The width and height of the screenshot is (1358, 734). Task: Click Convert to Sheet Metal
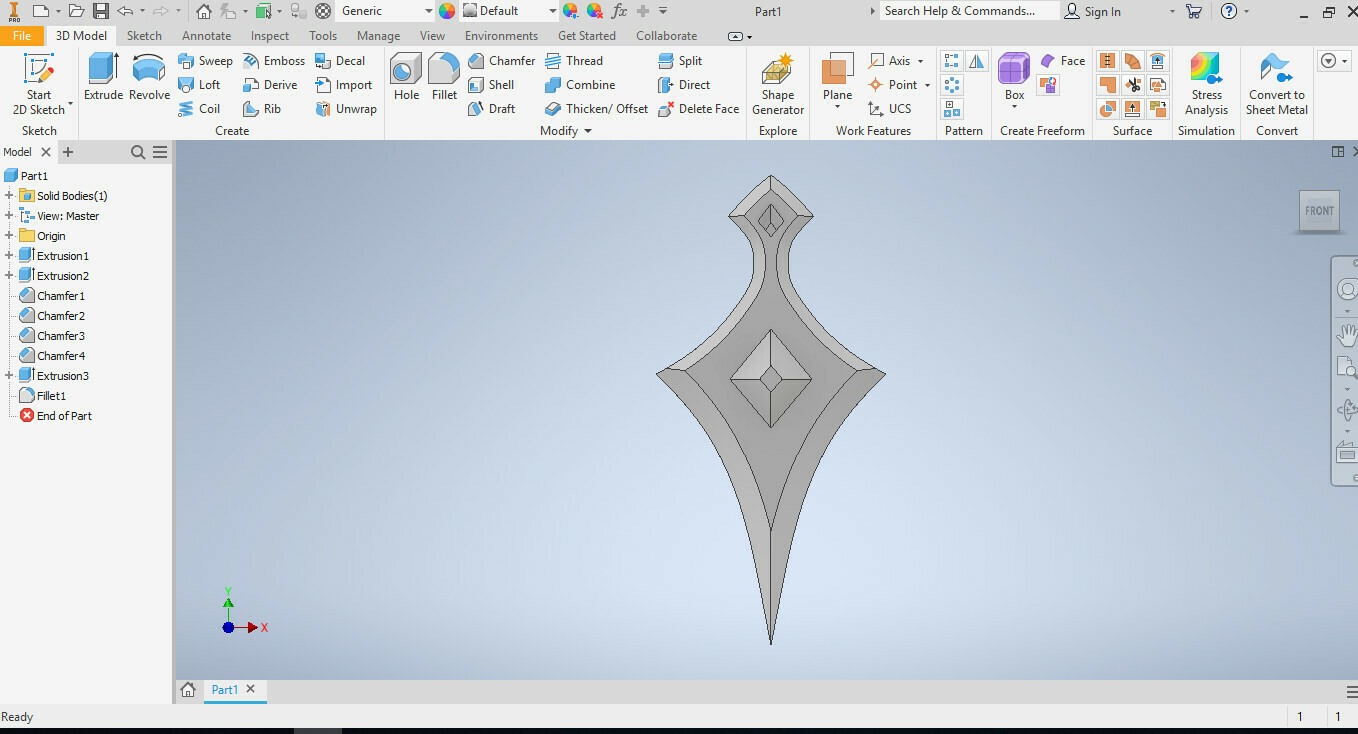(x=1276, y=84)
